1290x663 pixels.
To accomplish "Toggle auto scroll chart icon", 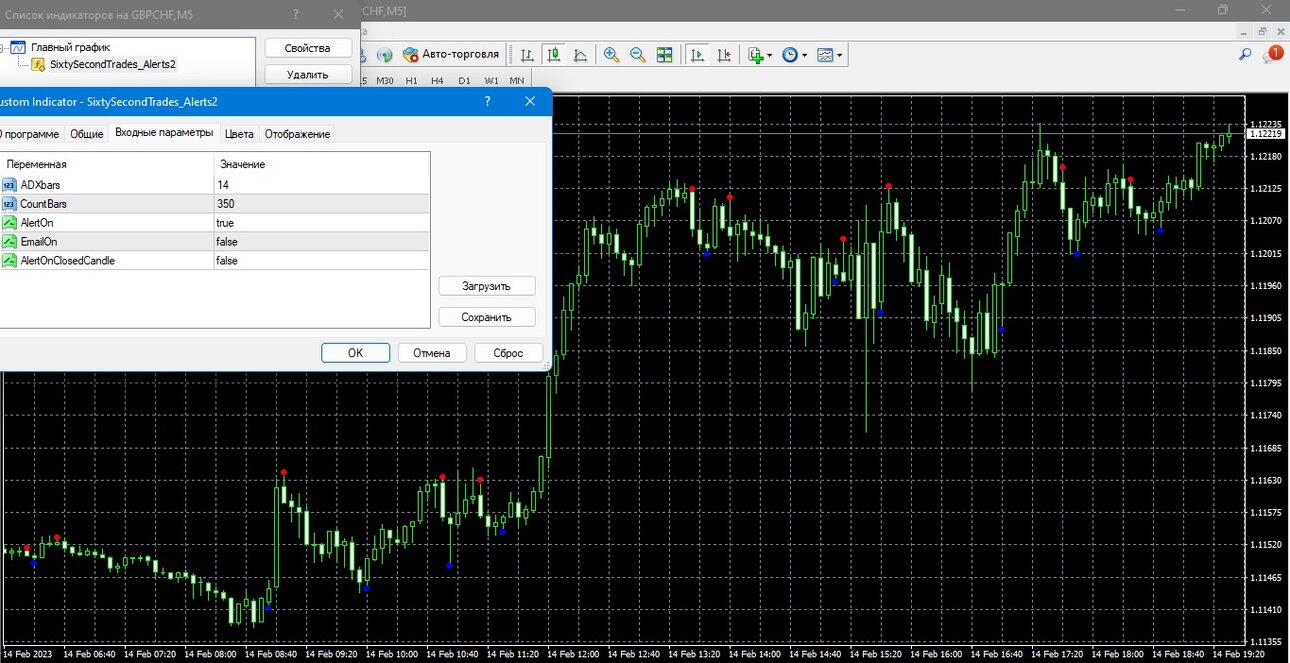I will click(x=698, y=54).
